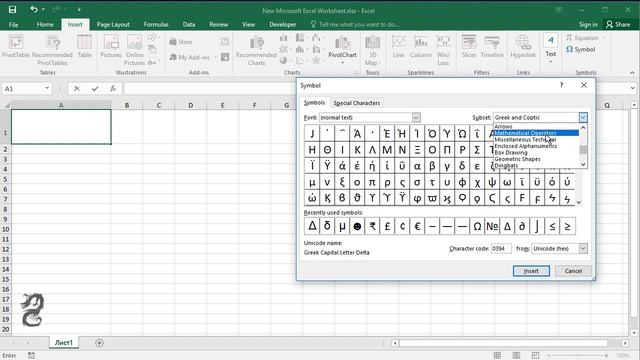
Task: Open the Formulas tab
Action: [x=156, y=24]
